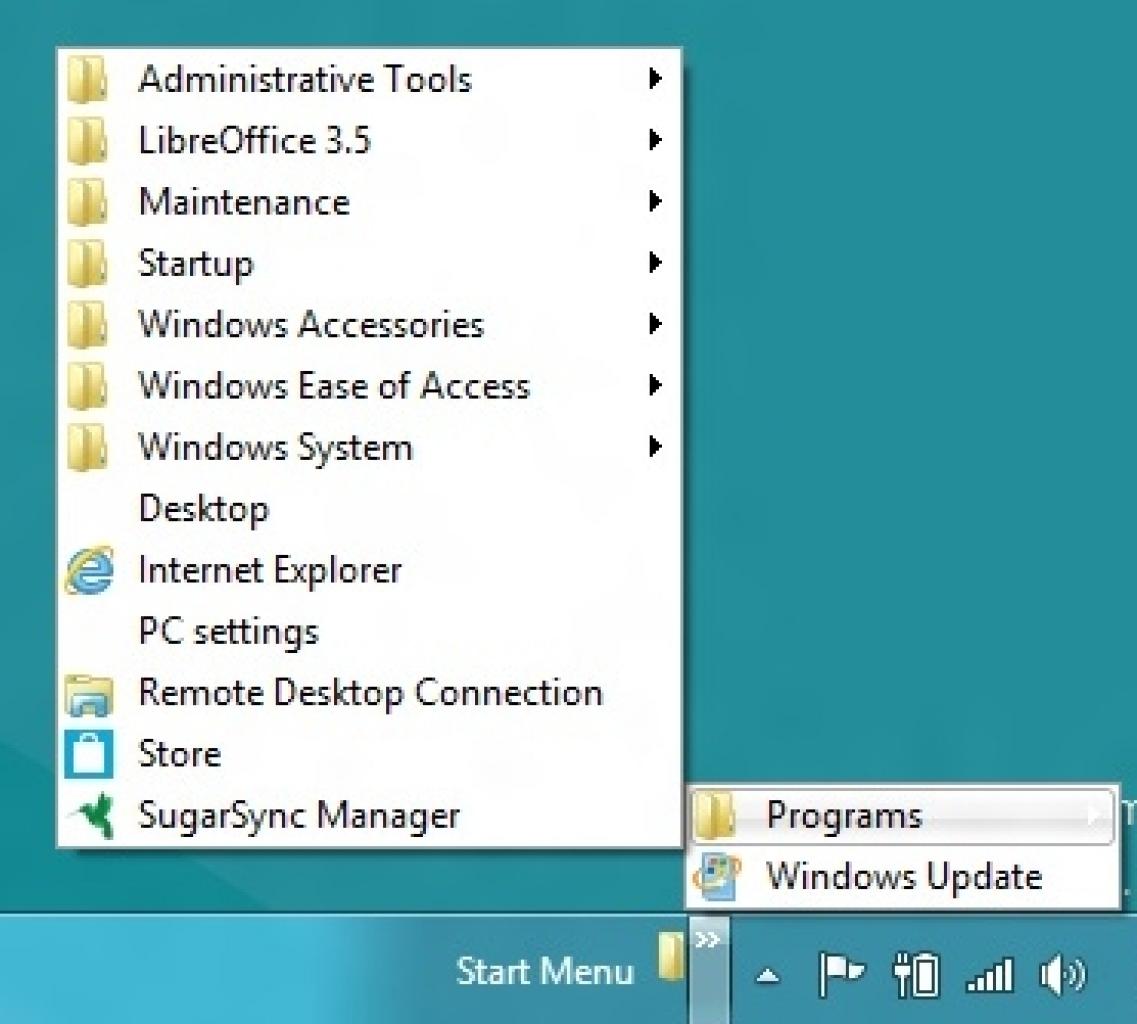Select the Maintenance menu entry

pyautogui.click(x=369, y=202)
